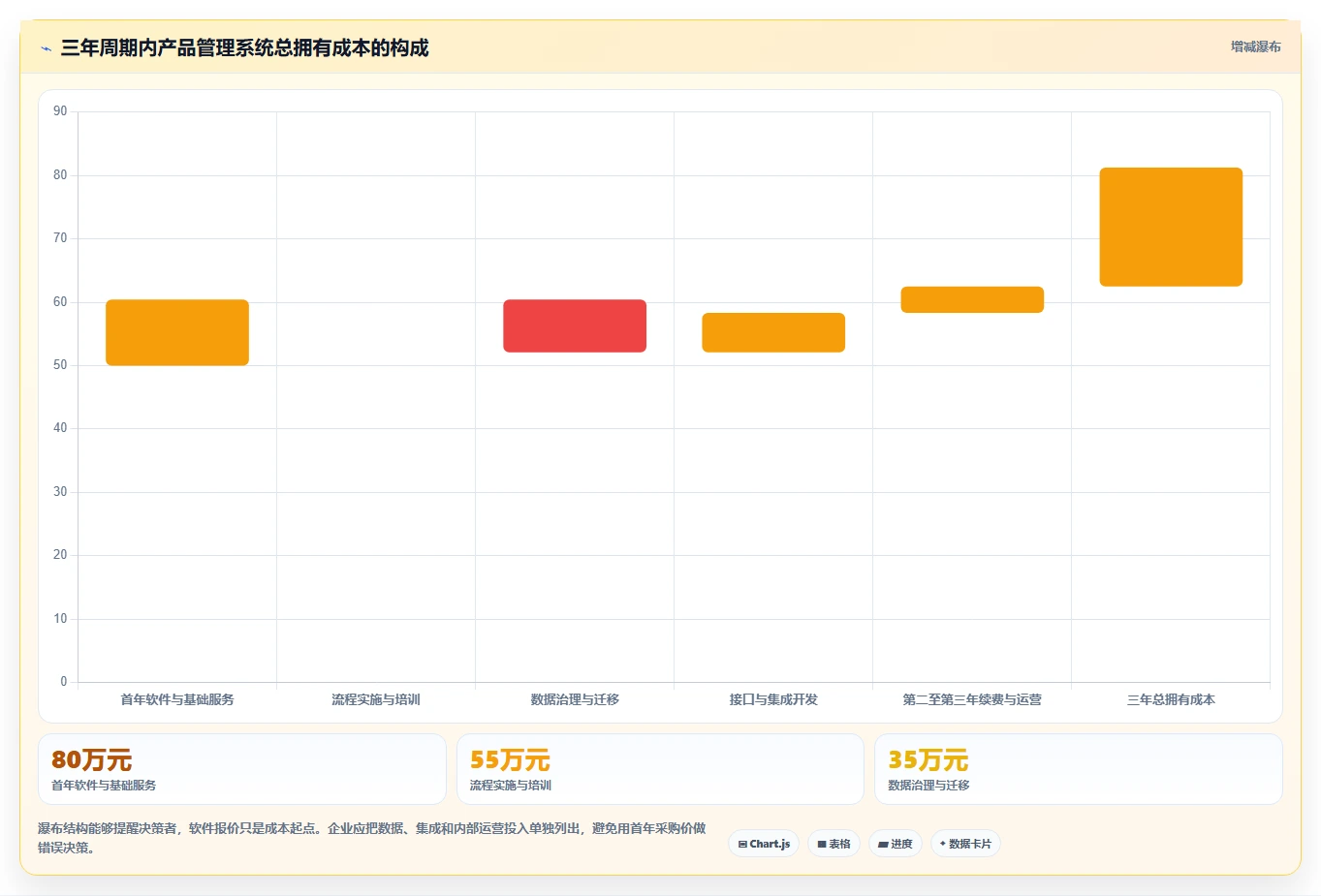Click axis label 第二至第三年续费与运营
This screenshot has width=1321, height=896.
click(972, 699)
